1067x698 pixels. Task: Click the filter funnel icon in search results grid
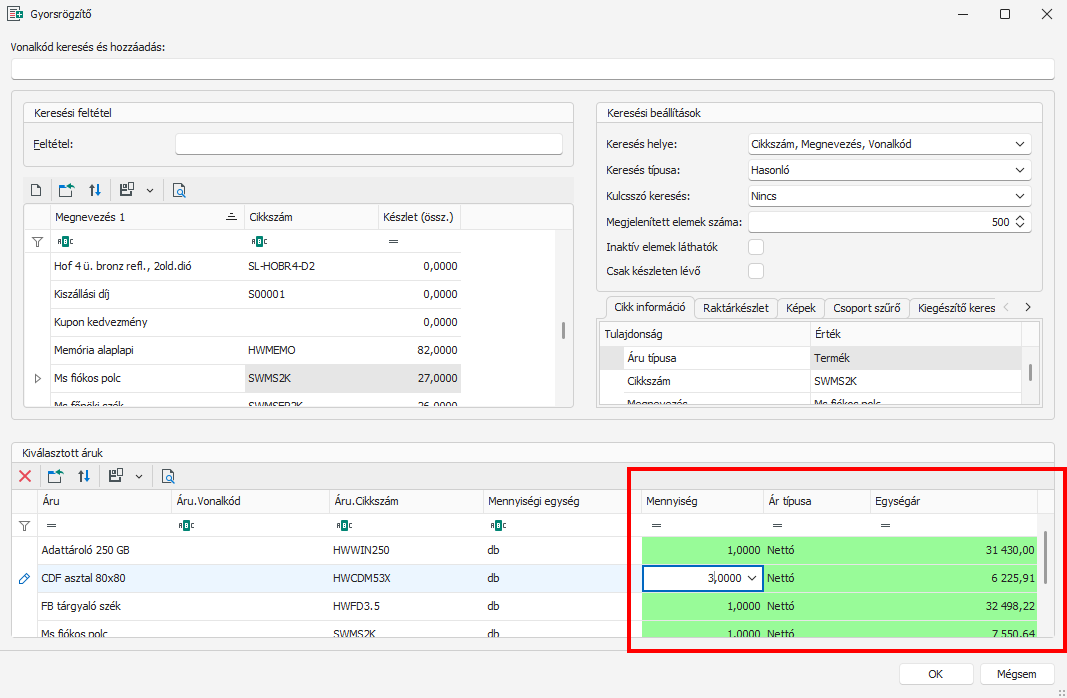click(x=37, y=241)
